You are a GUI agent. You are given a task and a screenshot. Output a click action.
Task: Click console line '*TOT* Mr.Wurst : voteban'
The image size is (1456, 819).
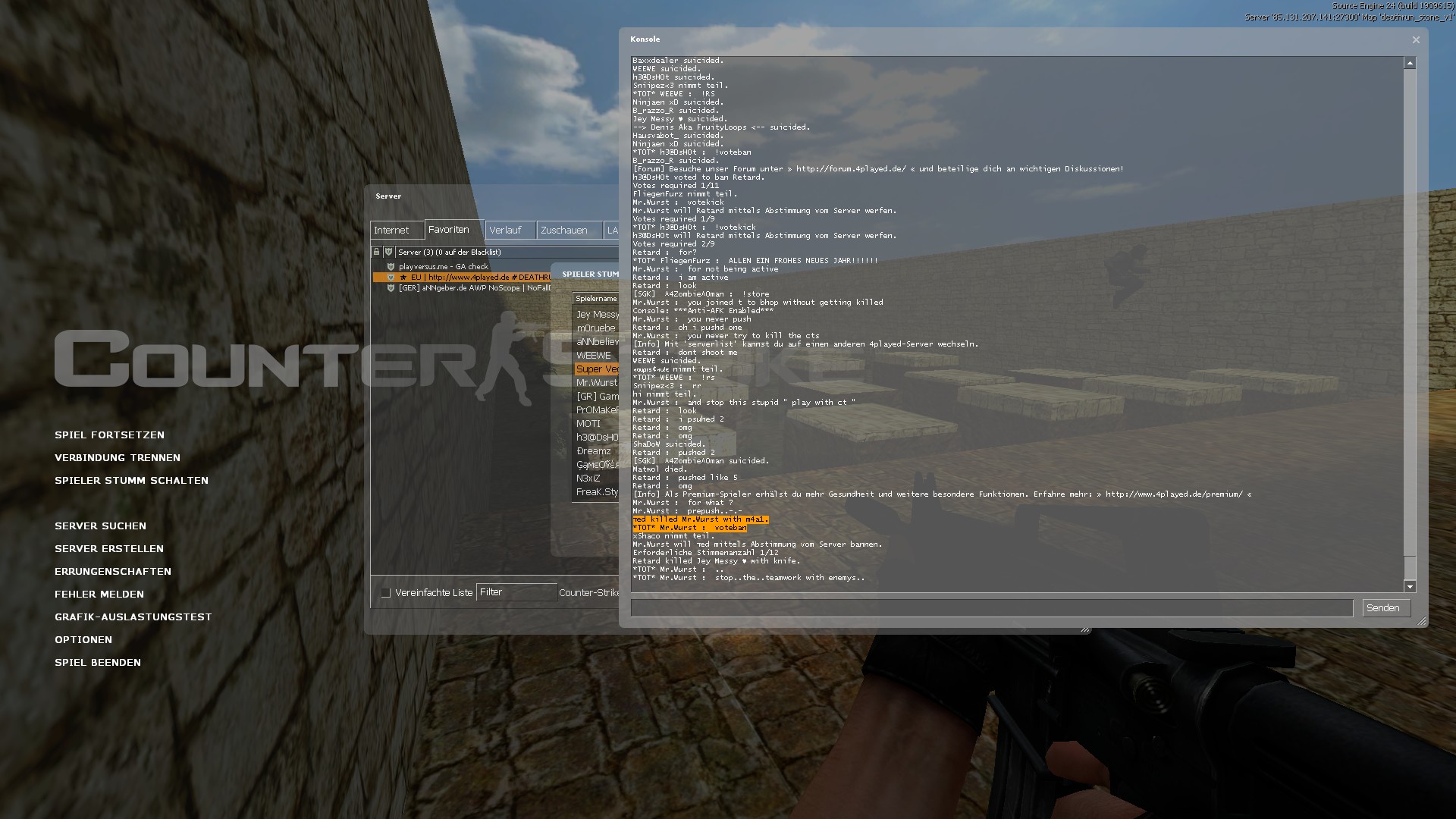point(689,528)
